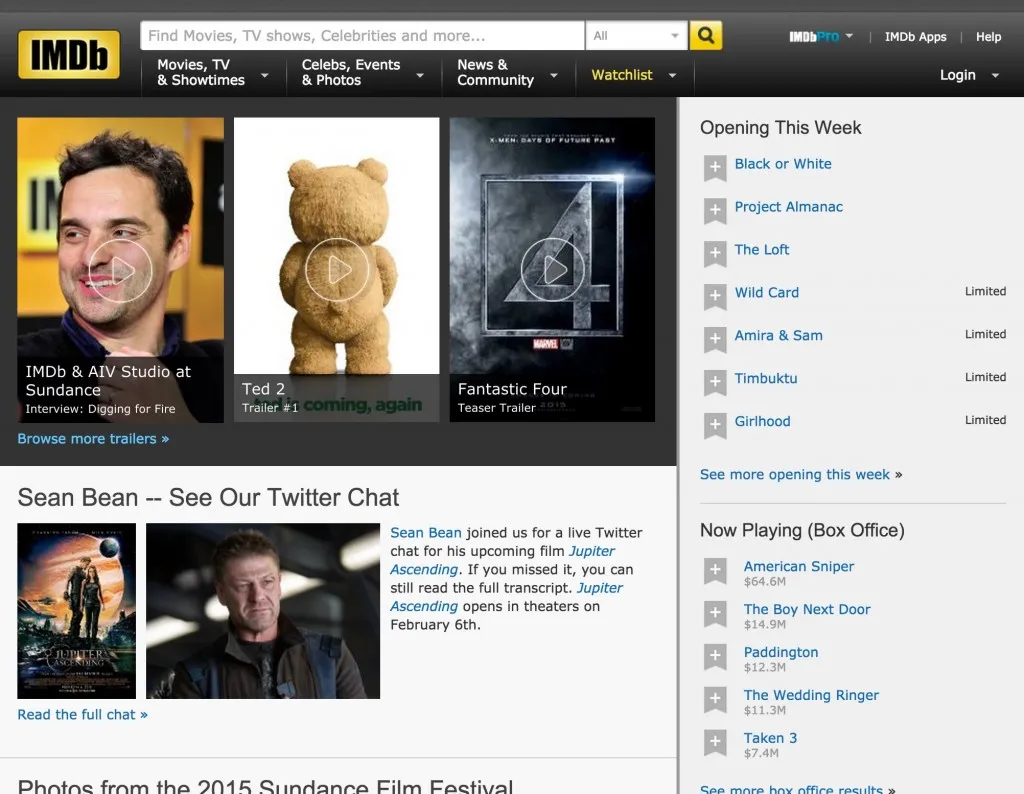The height and width of the screenshot is (794, 1024).
Task: Play the Ted 2 trailer
Action: (x=336, y=270)
